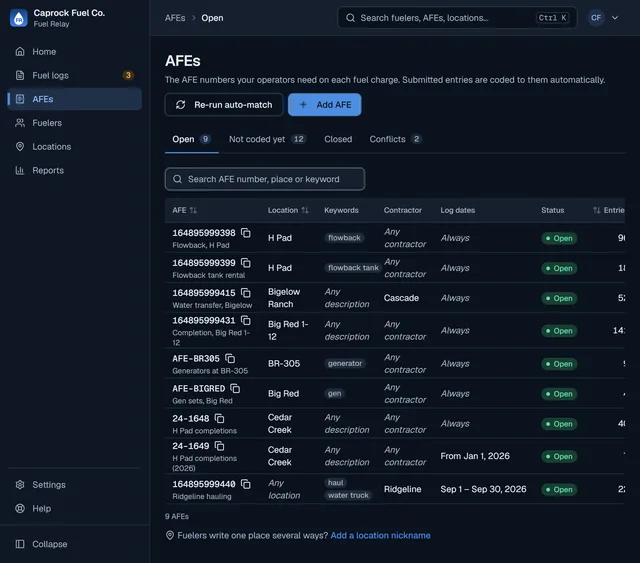Copy AFE number 164895999398

[x=246, y=233]
